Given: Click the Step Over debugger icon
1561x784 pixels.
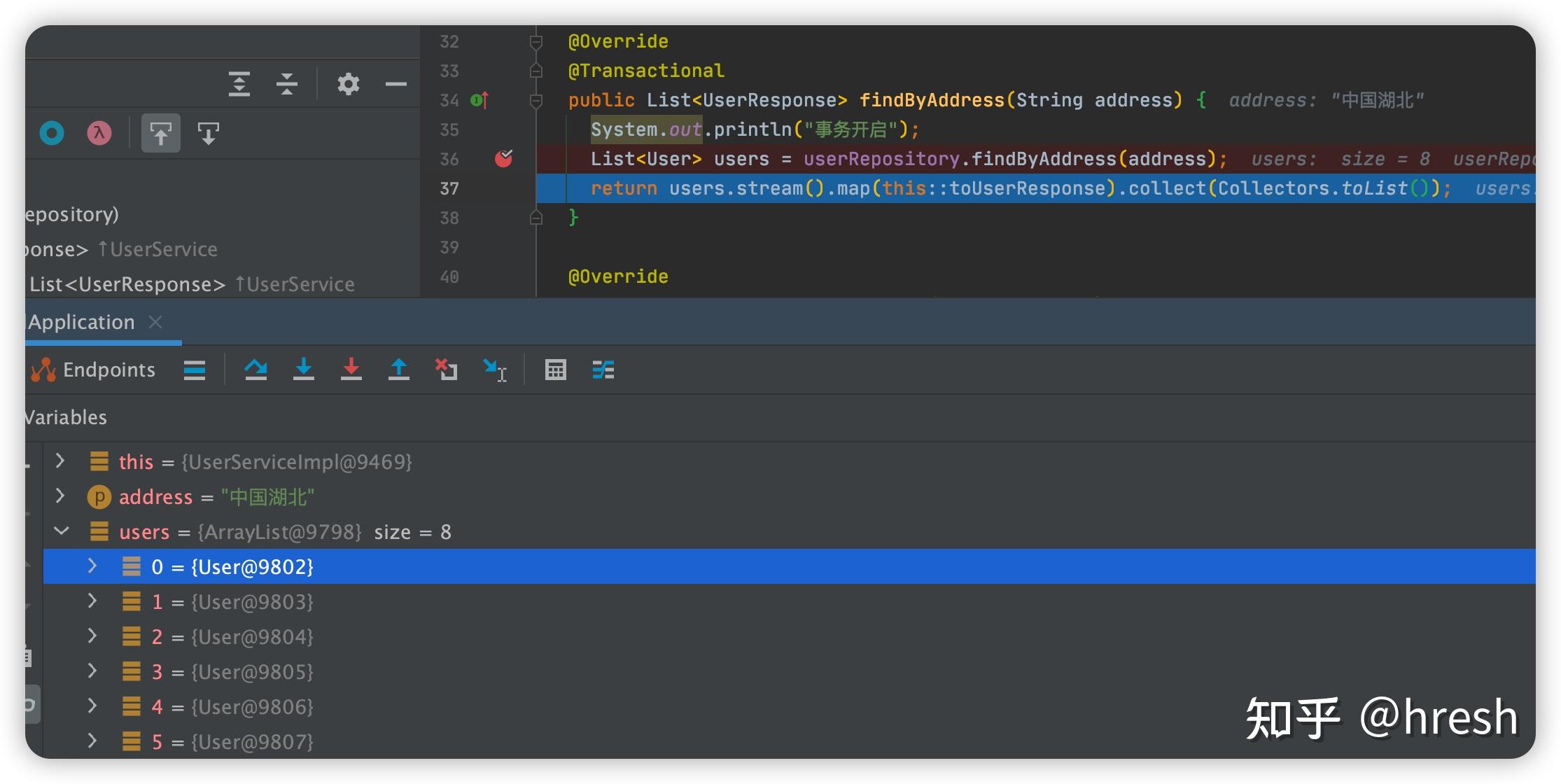Looking at the screenshot, I should click(255, 369).
